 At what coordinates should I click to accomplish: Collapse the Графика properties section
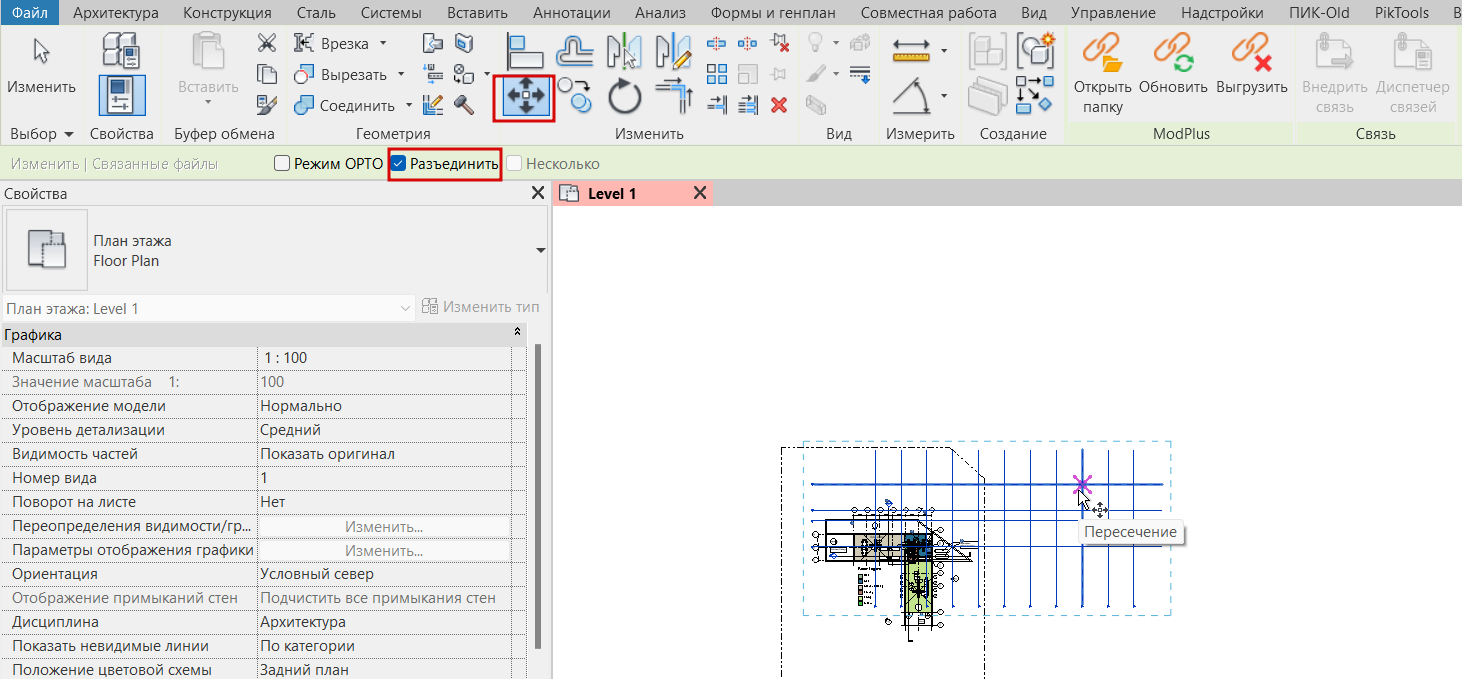517,332
